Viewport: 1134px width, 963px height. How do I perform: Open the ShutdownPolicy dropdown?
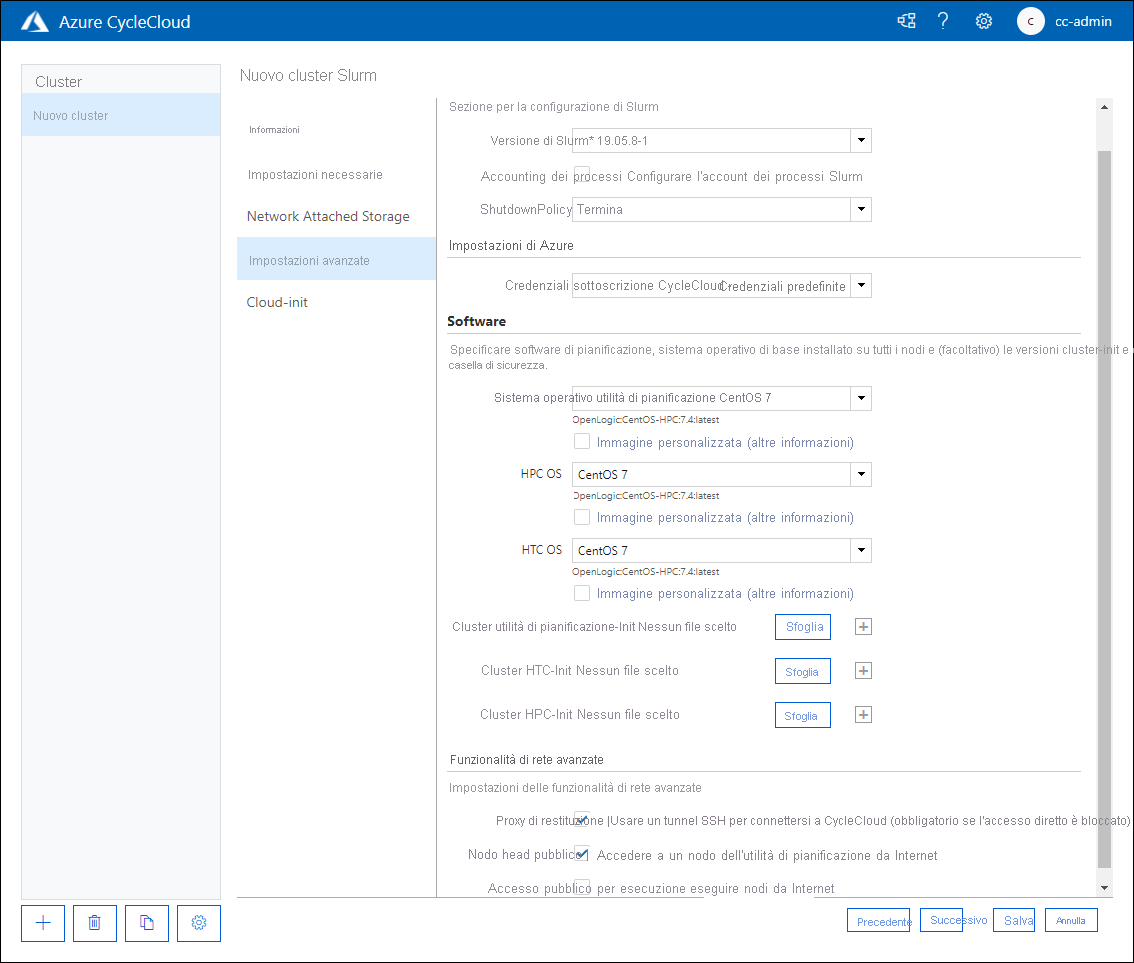(860, 209)
